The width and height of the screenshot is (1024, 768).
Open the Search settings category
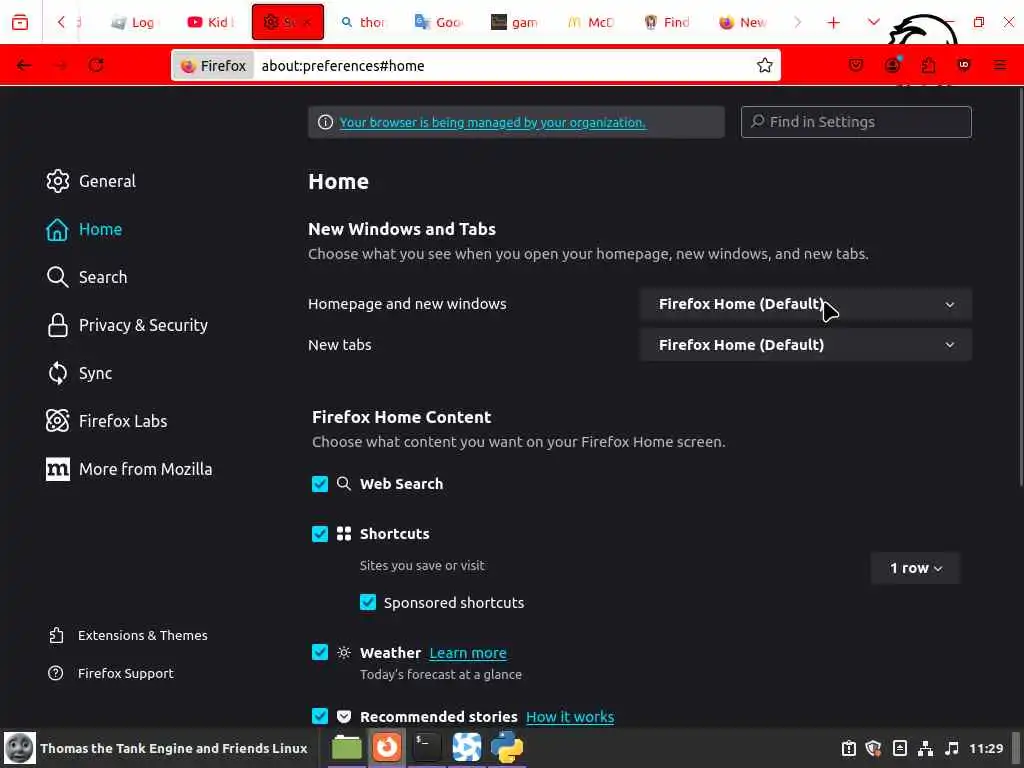tap(87, 277)
